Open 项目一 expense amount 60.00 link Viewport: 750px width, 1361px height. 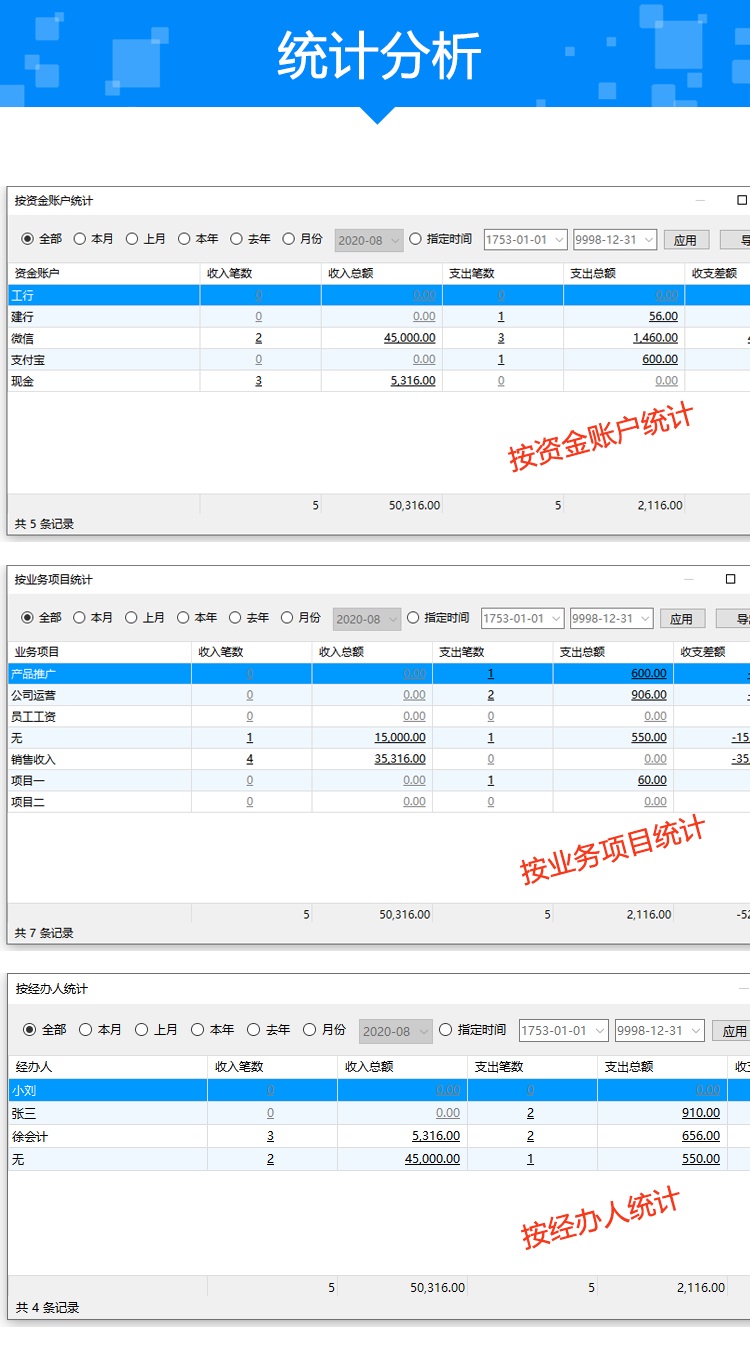coord(652,780)
